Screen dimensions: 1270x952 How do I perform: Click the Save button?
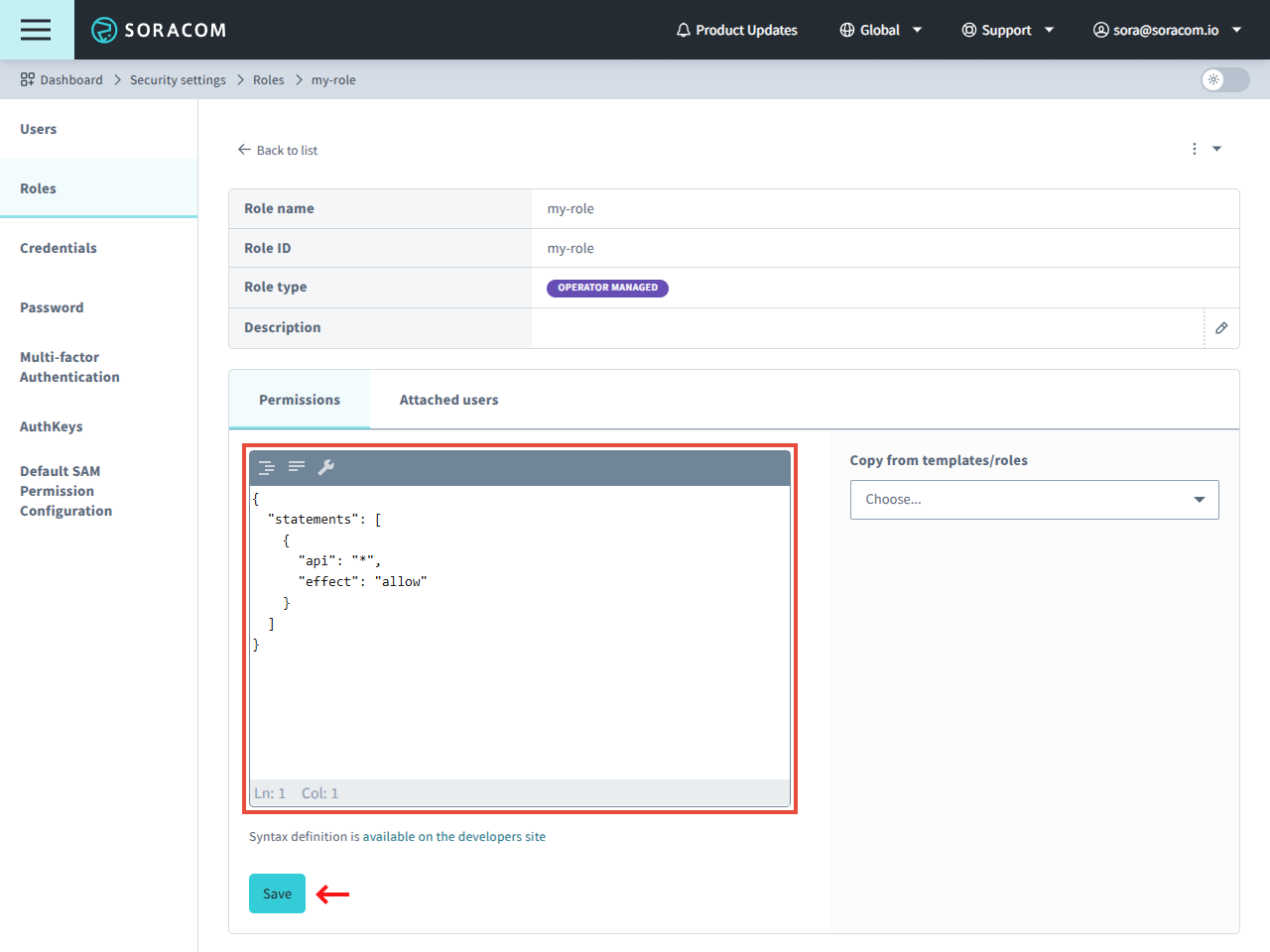[x=277, y=893]
